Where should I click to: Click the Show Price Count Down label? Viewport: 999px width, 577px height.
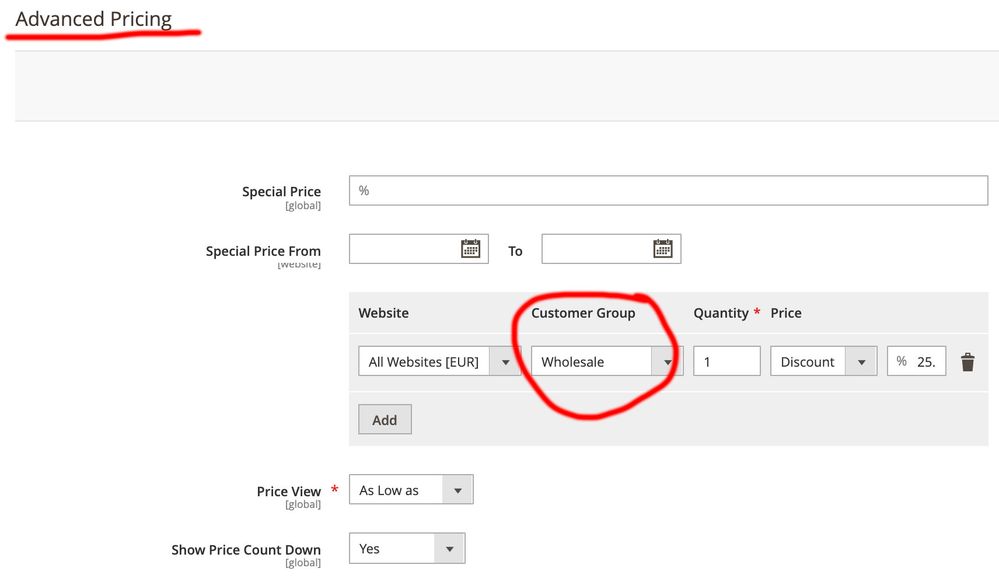pyautogui.click(x=246, y=550)
